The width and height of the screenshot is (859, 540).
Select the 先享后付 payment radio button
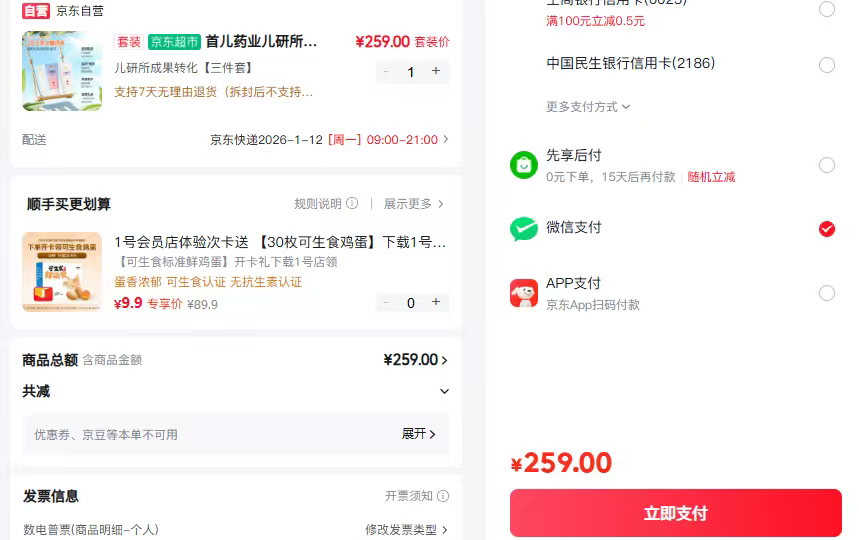(826, 165)
